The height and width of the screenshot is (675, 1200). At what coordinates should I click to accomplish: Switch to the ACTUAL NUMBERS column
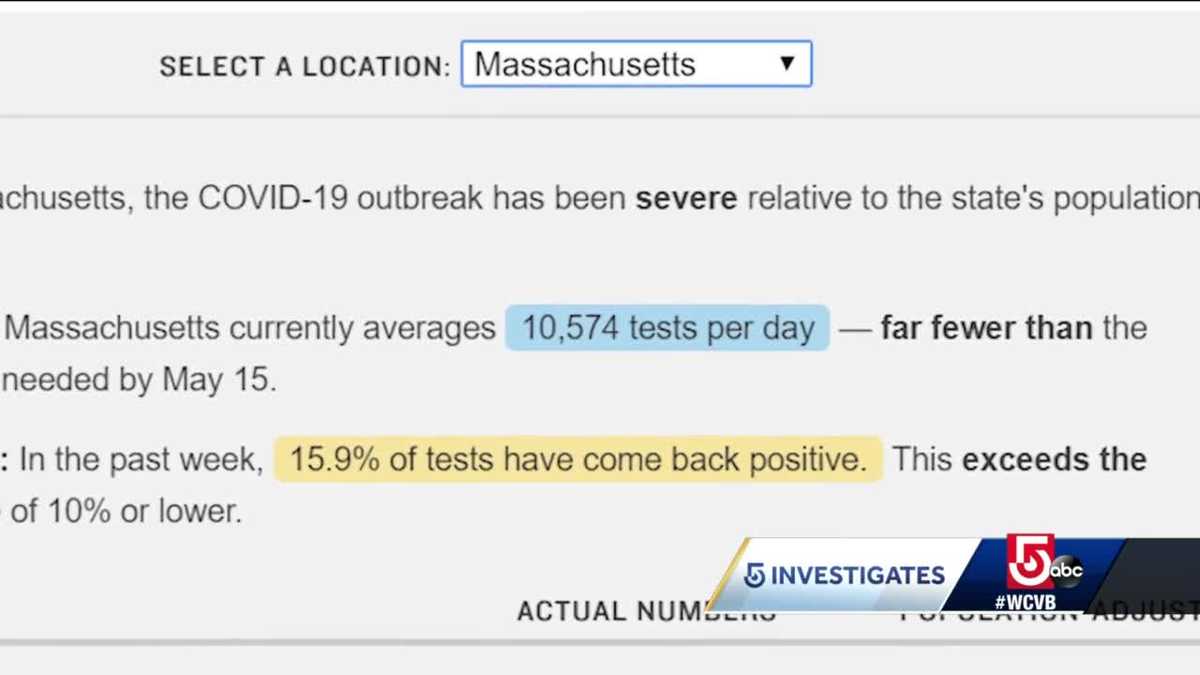click(x=646, y=610)
